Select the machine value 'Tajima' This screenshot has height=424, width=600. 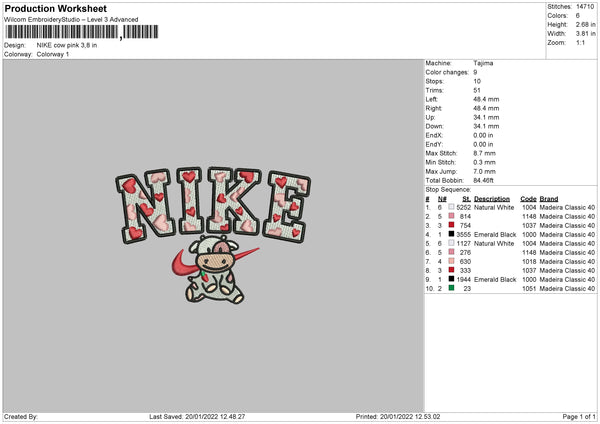[x=483, y=63]
